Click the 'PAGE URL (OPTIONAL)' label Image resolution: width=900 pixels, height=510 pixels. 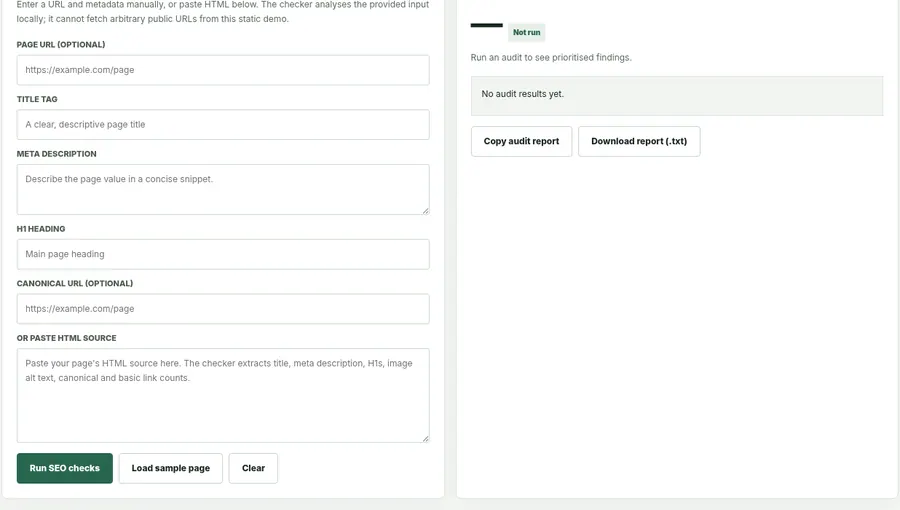click(61, 44)
